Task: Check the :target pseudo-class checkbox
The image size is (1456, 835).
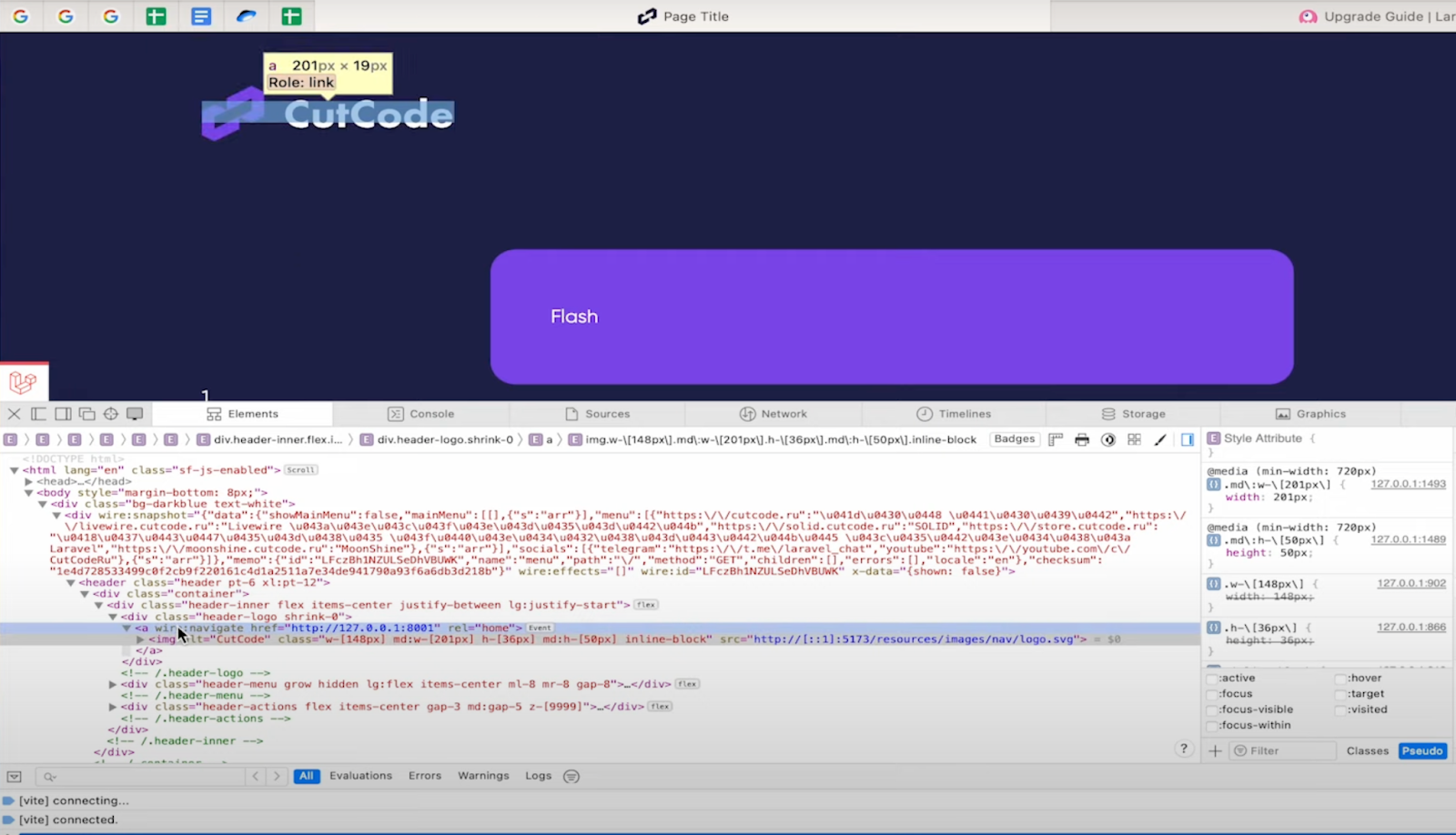Action: tap(1340, 694)
